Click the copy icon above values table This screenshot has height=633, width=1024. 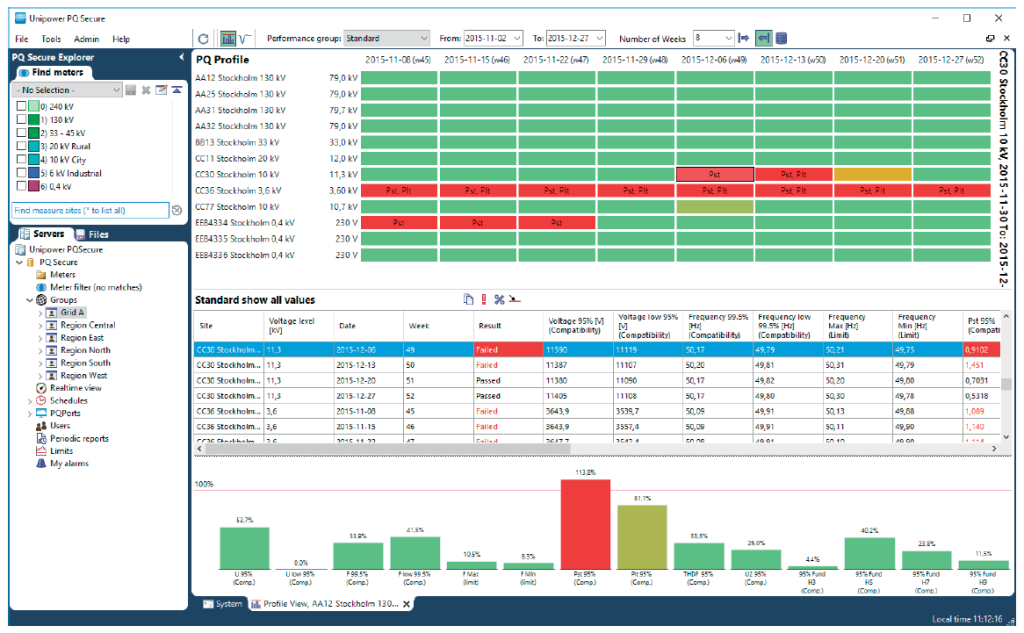(468, 299)
